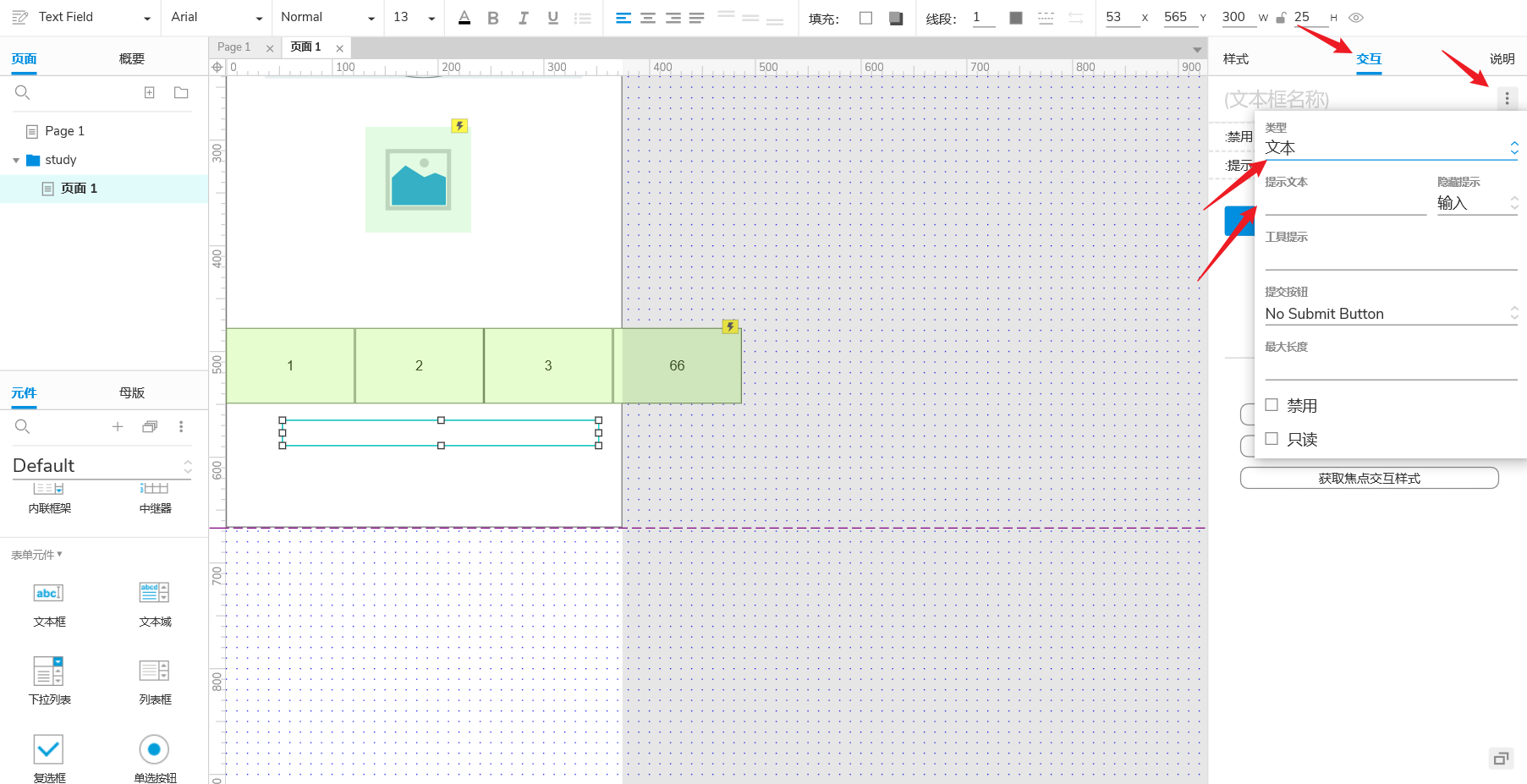The height and width of the screenshot is (784, 1527).
Task: Click the line color swatch
Action: tap(1016, 18)
